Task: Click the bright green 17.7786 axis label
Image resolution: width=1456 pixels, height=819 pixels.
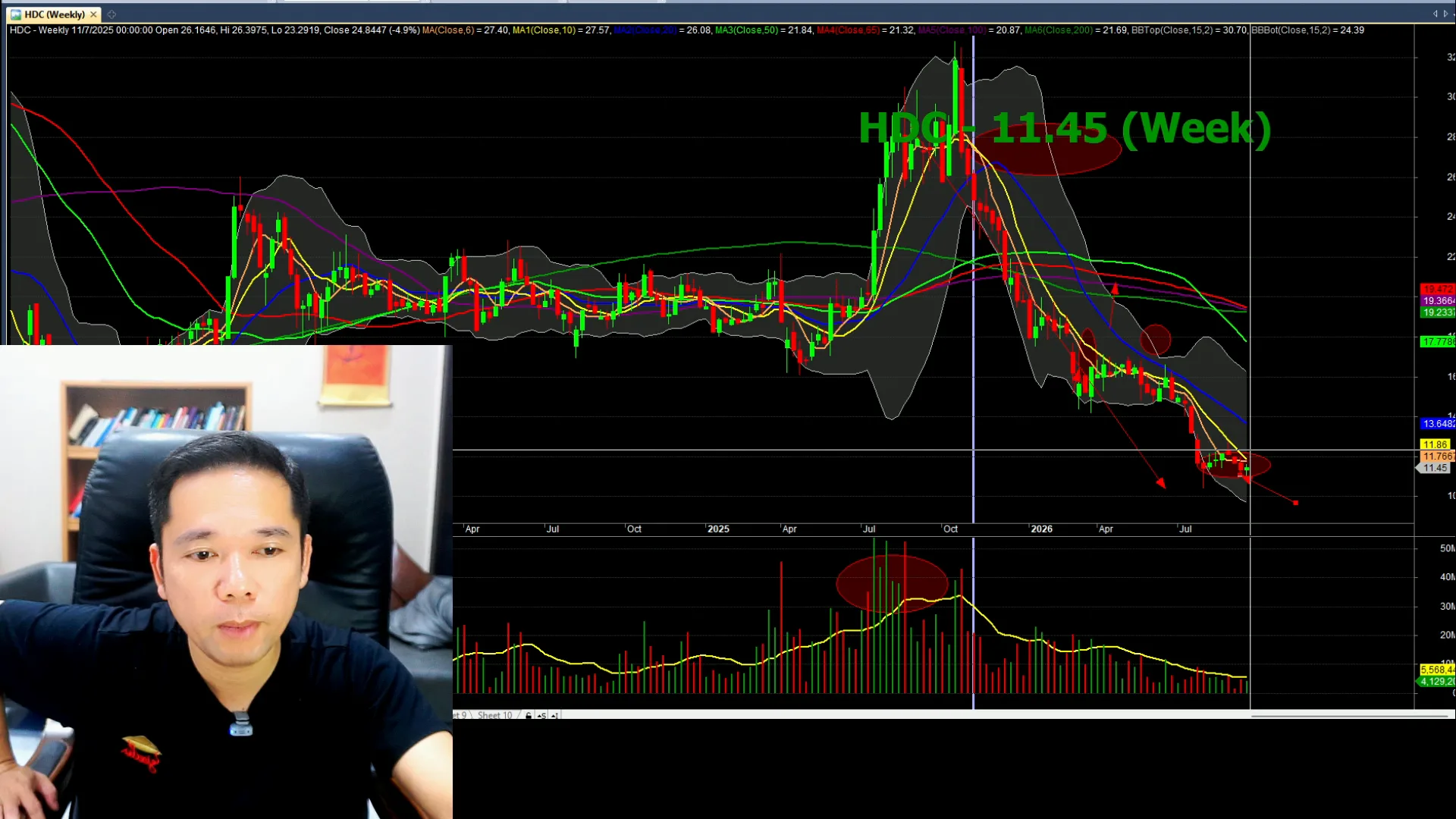Action: (x=1437, y=342)
